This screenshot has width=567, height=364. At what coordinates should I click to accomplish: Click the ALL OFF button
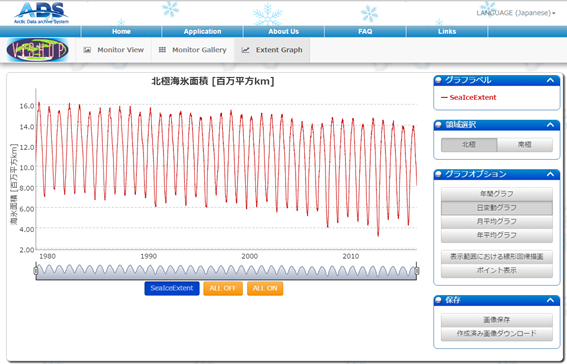pos(223,288)
